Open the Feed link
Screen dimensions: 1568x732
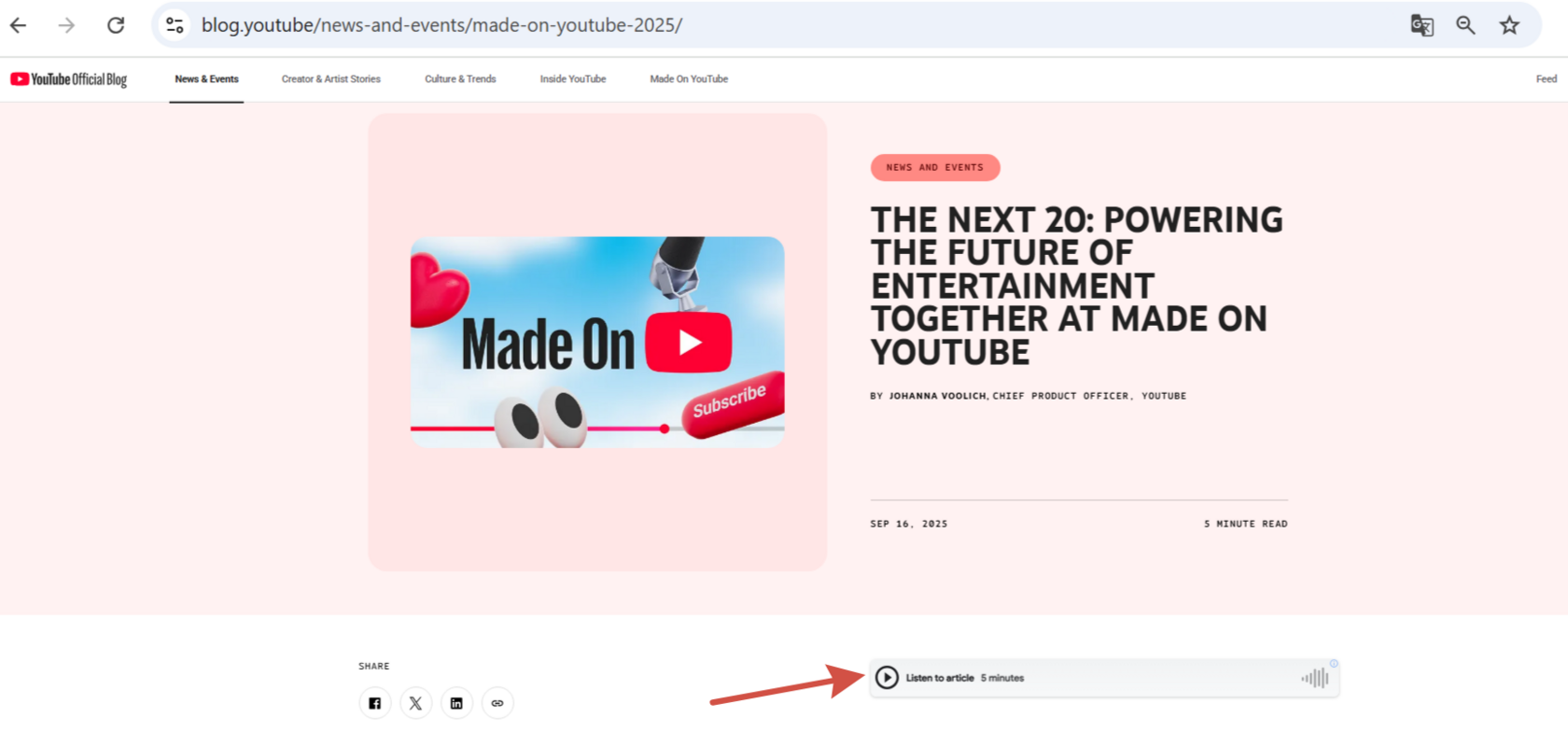point(1547,79)
